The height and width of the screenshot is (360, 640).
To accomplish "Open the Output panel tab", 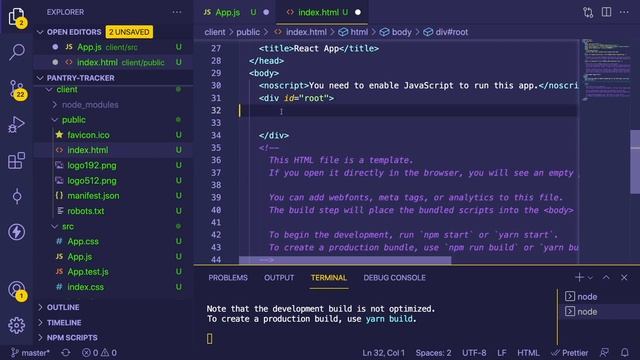I will [x=279, y=278].
